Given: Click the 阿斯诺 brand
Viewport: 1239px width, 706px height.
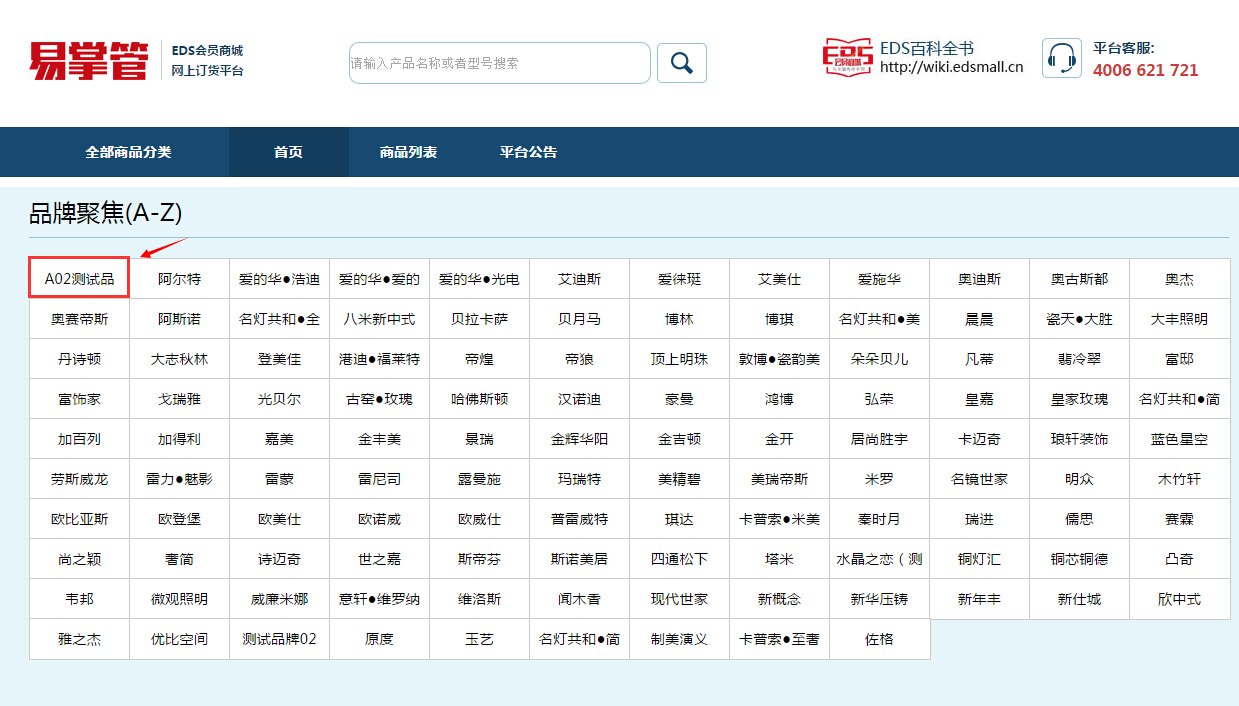Looking at the screenshot, I should tap(180, 319).
